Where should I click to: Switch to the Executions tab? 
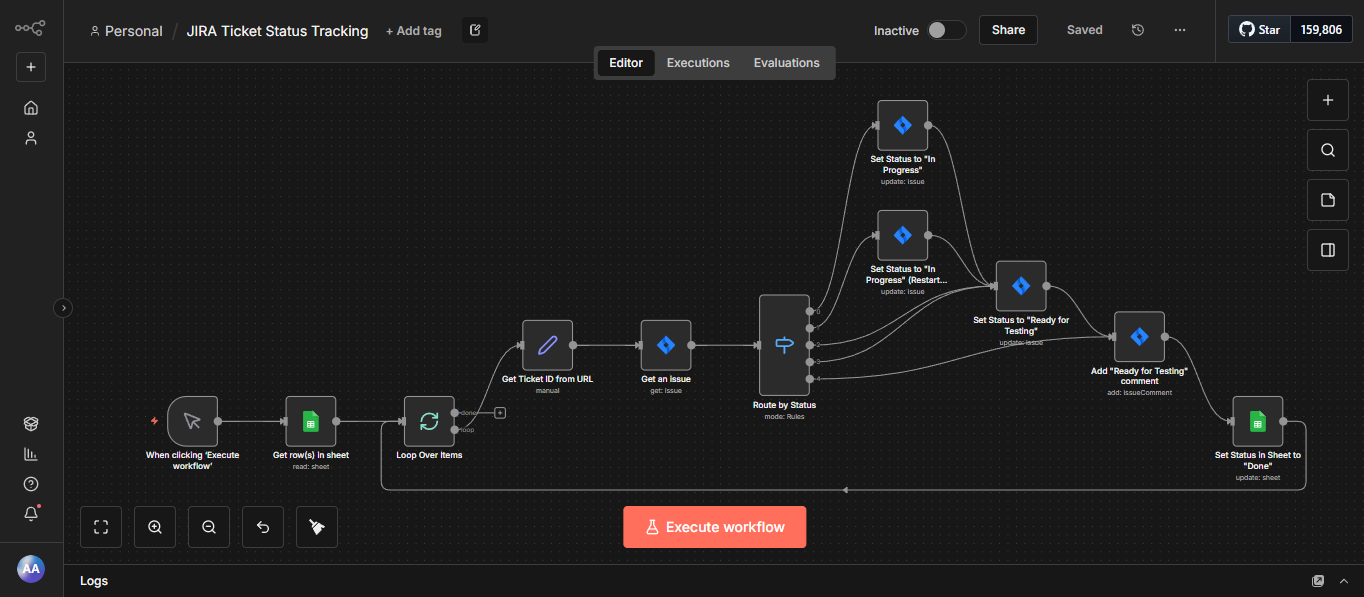pyautogui.click(x=698, y=62)
